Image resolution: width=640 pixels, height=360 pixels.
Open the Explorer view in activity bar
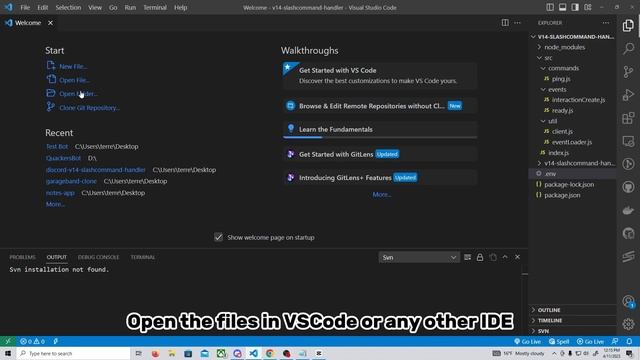(628, 25)
